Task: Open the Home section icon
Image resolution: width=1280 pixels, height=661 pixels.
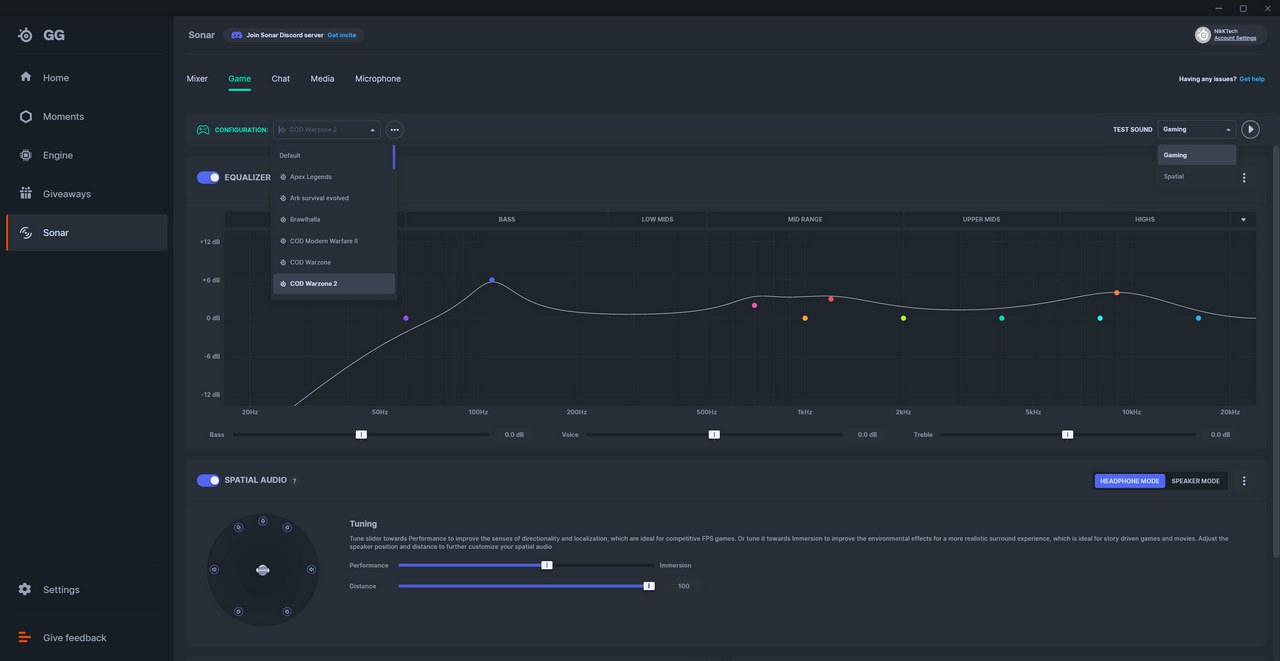Action: pyautogui.click(x=25, y=77)
